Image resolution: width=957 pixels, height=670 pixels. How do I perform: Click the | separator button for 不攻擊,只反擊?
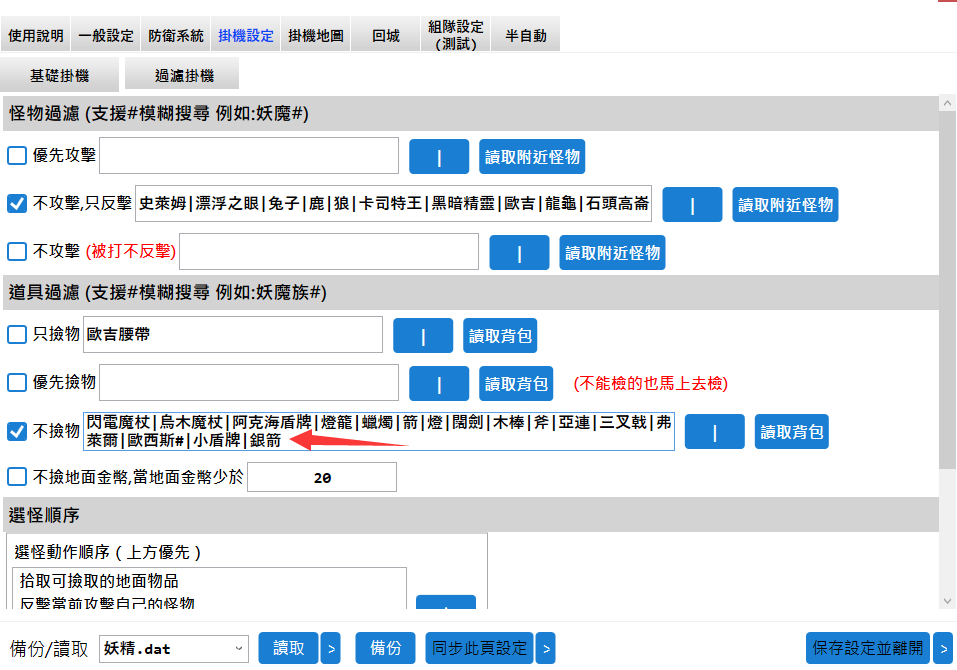coord(692,204)
